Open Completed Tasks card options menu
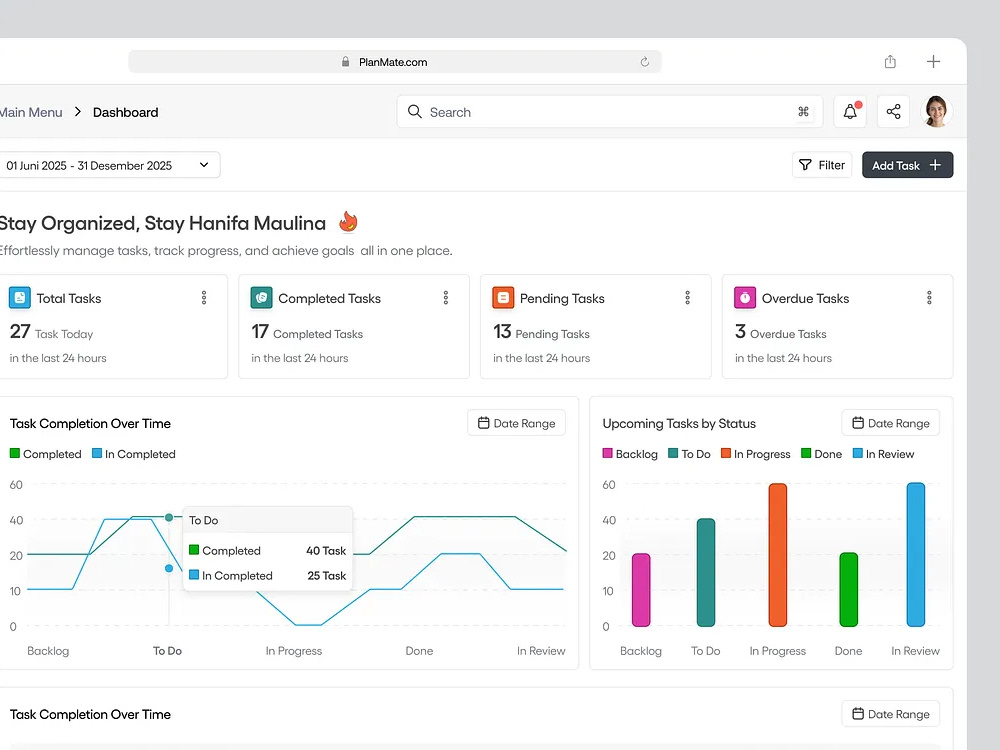This screenshot has height=750, width=1000. click(446, 298)
